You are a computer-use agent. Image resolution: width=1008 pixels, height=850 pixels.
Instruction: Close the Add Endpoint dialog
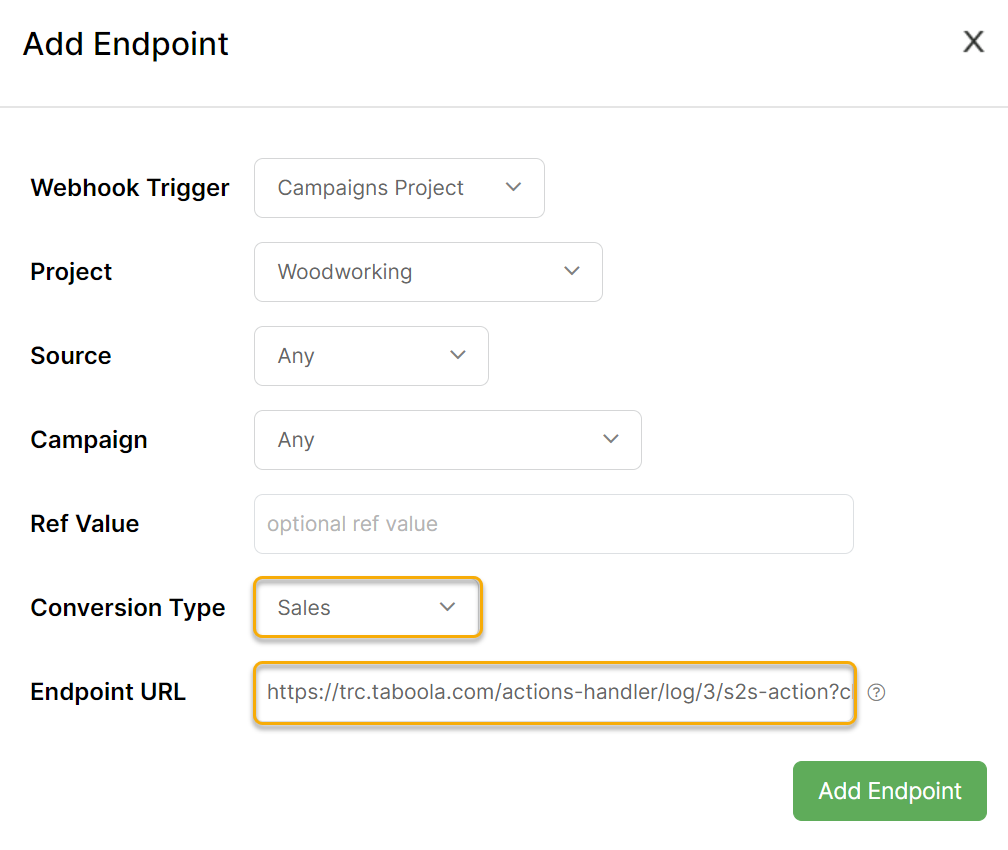[x=973, y=42]
